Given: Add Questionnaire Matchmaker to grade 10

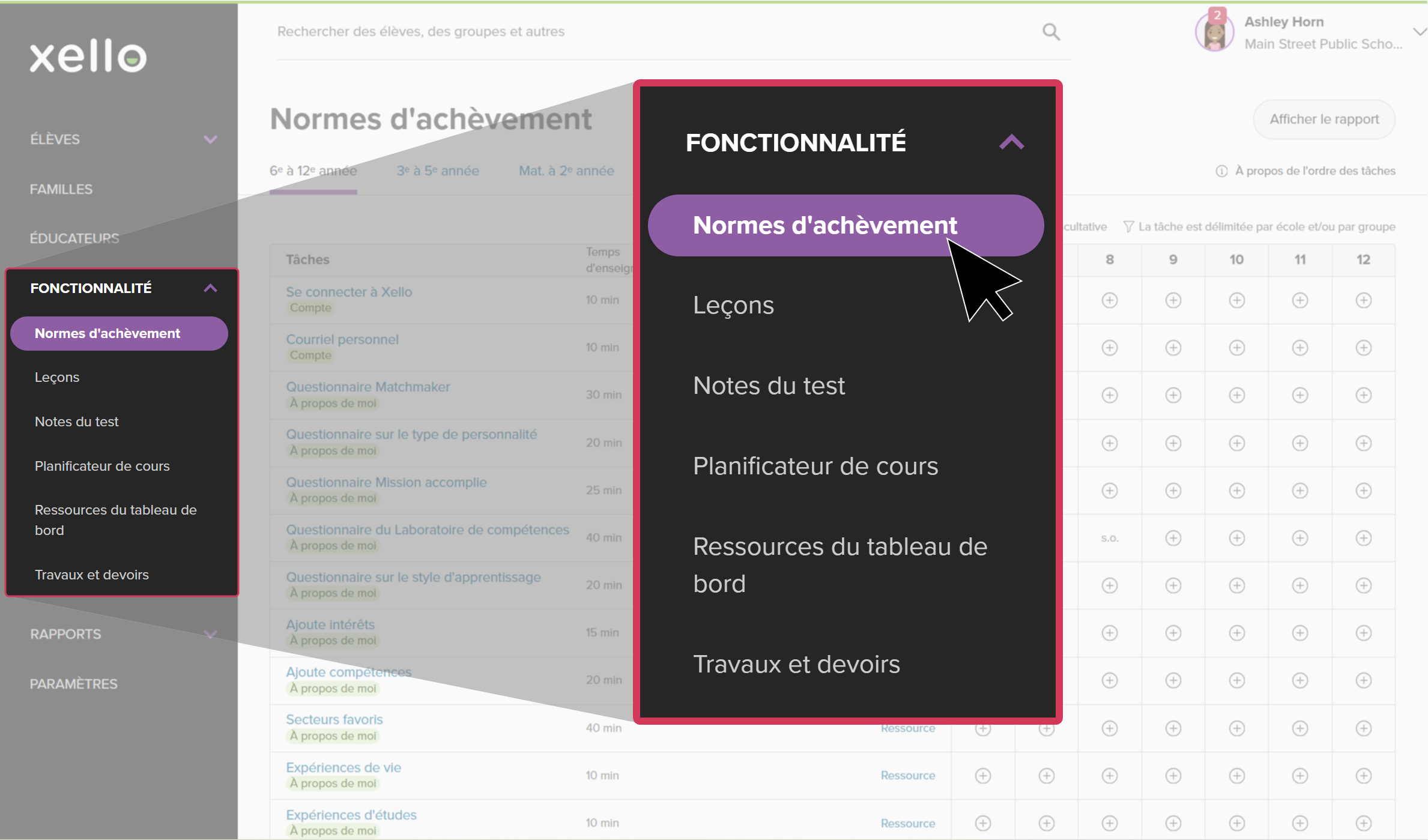Looking at the screenshot, I should pyautogui.click(x=1237, y=395).
